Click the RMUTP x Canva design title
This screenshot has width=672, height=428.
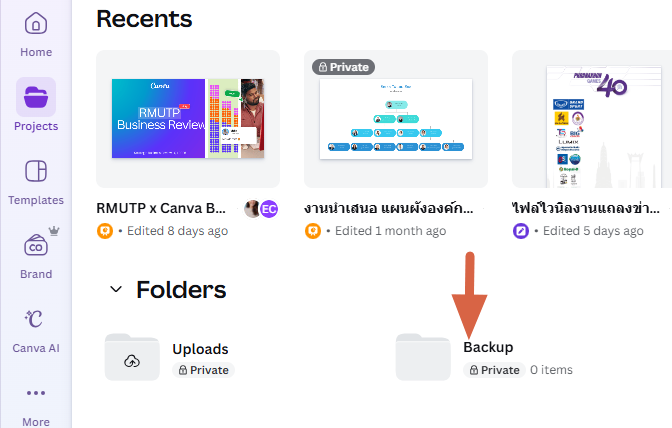coord(166,209)
